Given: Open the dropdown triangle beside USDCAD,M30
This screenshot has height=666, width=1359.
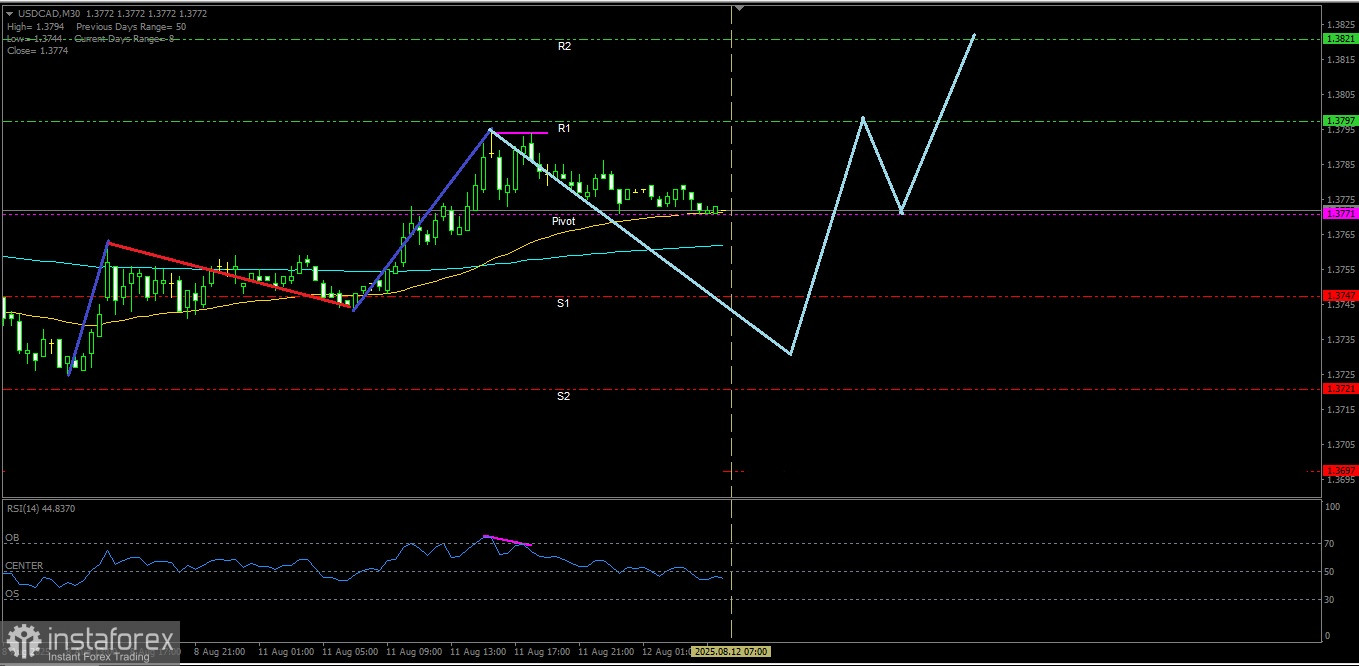Looking at the screenshot, I should [x=9, y=14].
